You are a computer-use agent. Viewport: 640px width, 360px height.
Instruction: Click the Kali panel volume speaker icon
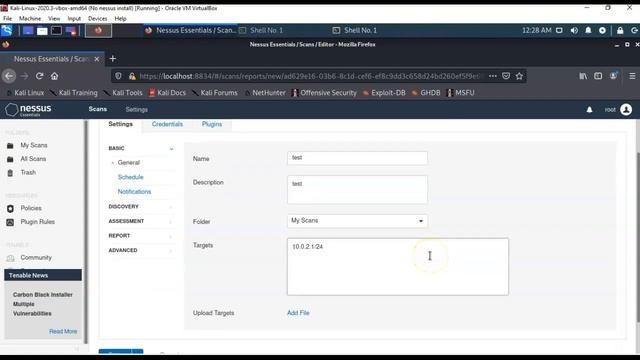[x=574, y=30]
